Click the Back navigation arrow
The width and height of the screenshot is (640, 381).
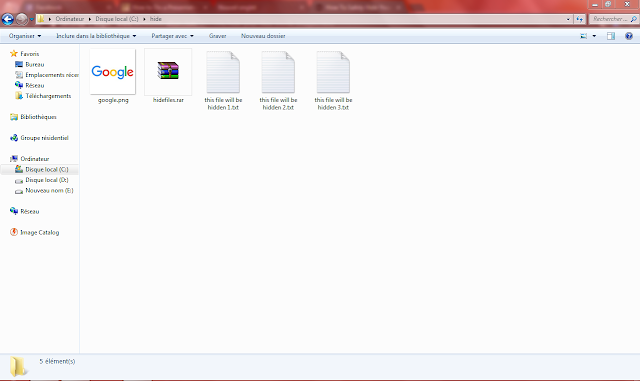[x=8, y=19]
